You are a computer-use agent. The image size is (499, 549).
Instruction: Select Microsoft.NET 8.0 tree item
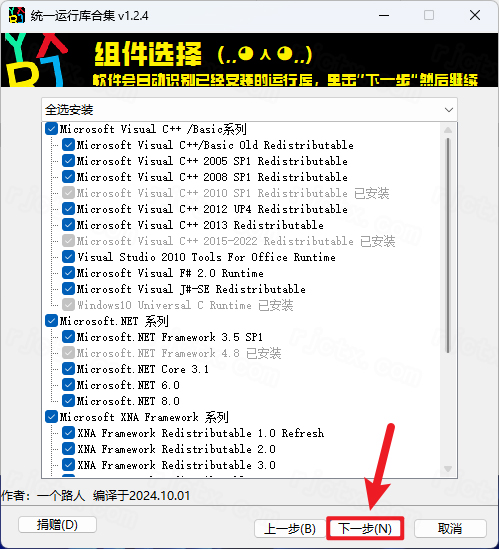click(128, 401)
